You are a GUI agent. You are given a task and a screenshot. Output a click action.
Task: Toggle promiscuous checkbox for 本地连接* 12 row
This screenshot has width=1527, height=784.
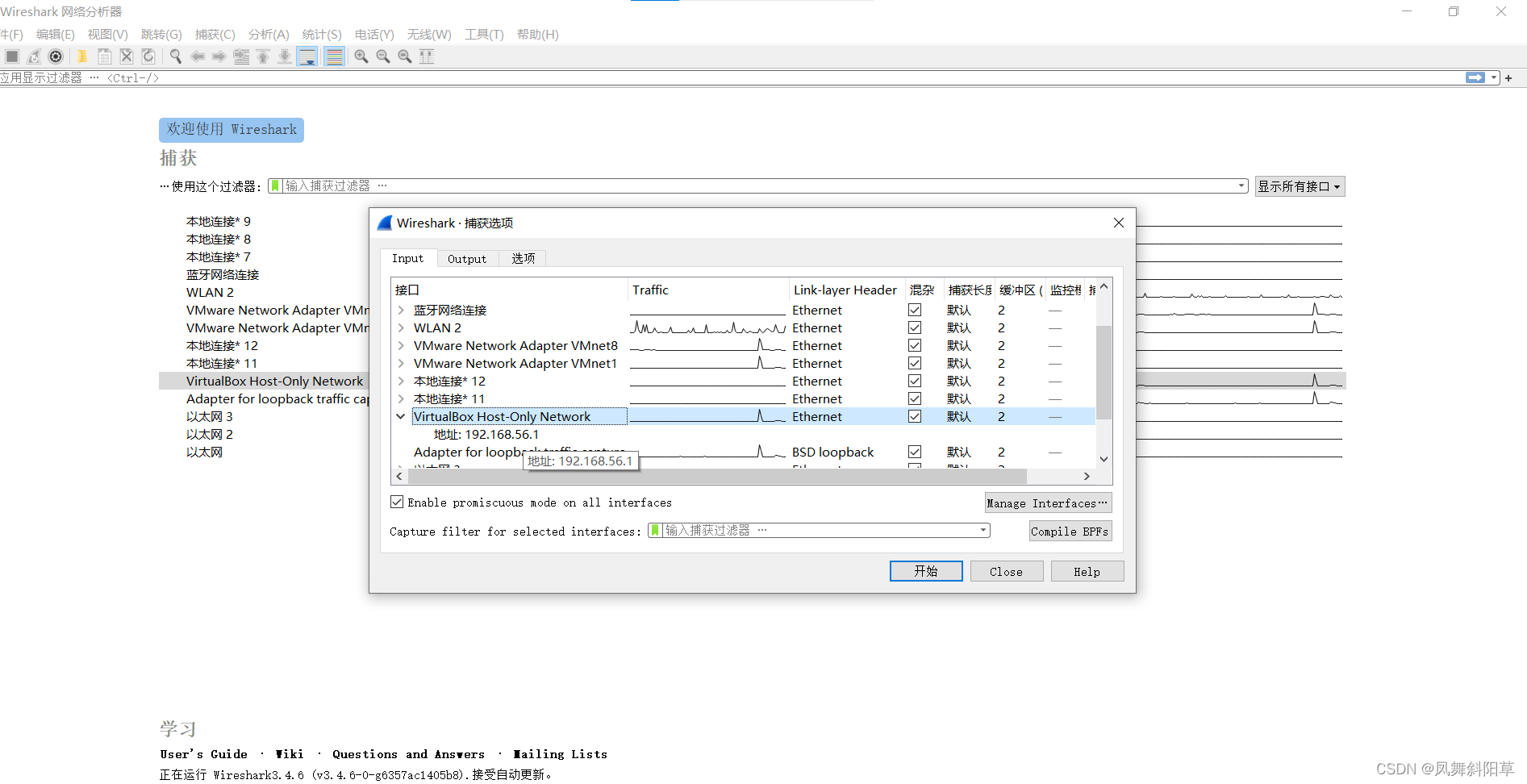(915, 381)
